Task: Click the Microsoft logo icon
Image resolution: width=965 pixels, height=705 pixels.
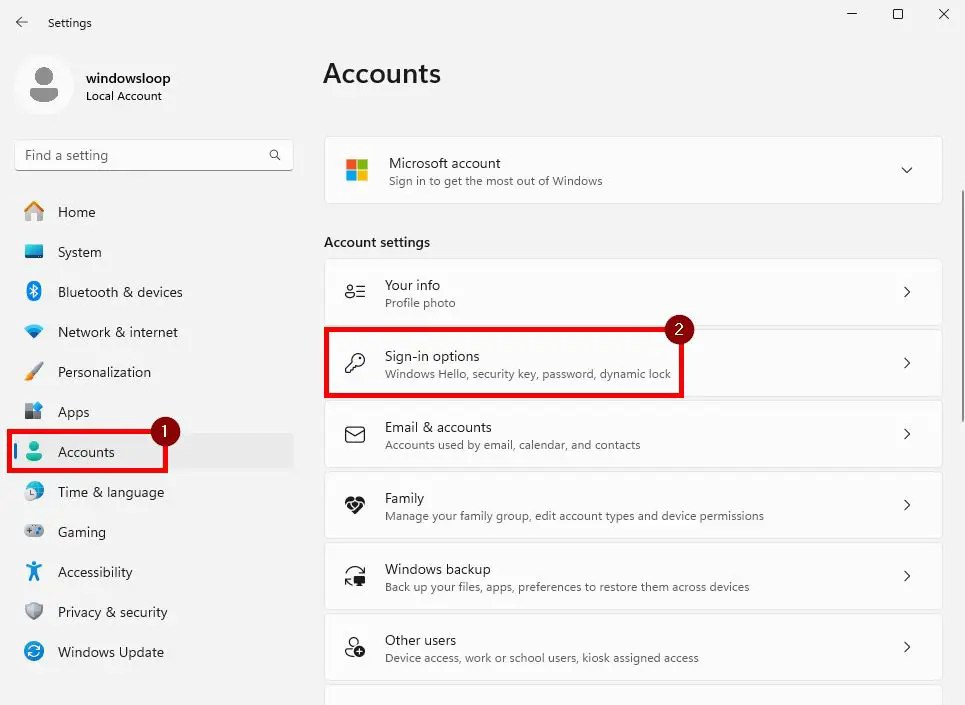Action: (357, 170)
